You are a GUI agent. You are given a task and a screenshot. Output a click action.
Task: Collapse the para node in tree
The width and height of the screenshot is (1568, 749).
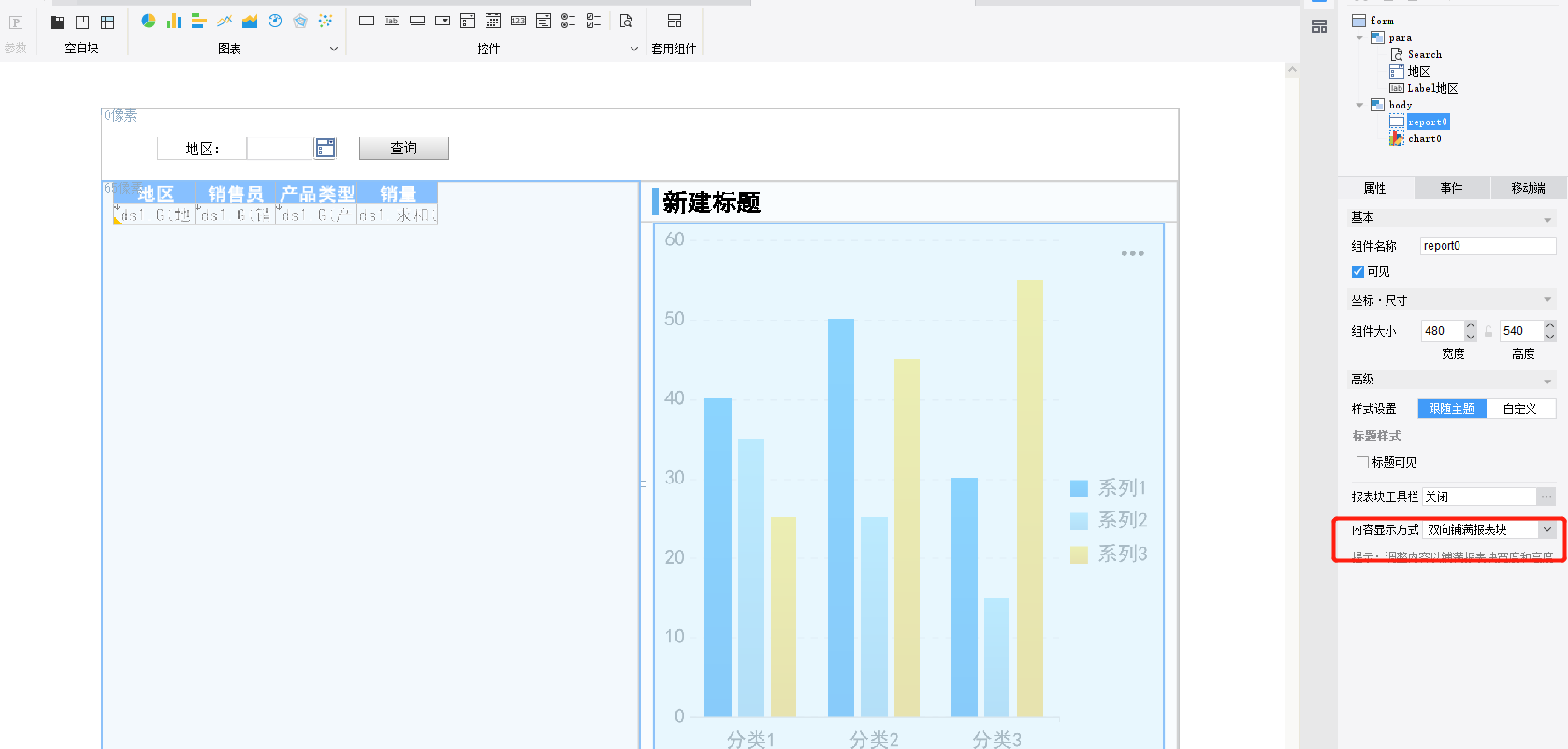1359,38
